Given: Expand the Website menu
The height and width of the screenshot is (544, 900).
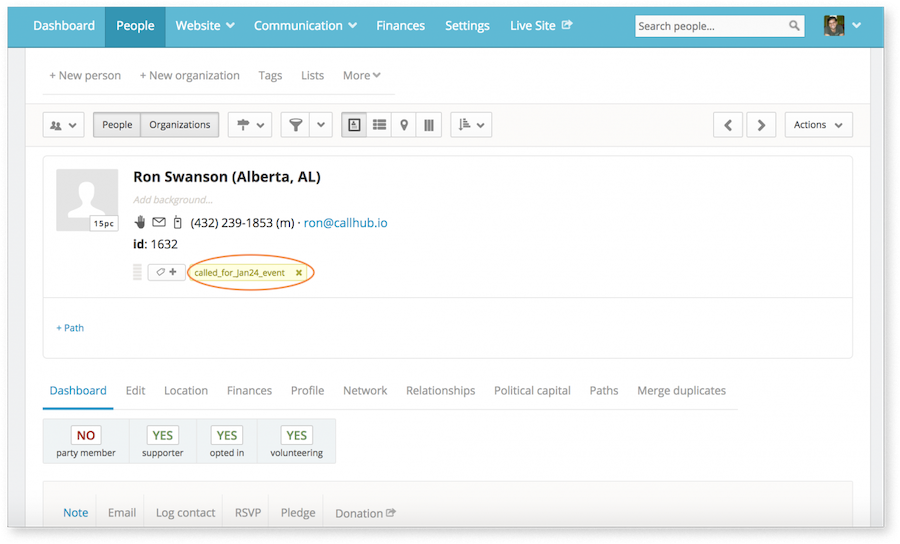Looking at the screenshot, I should pos(205,26).
